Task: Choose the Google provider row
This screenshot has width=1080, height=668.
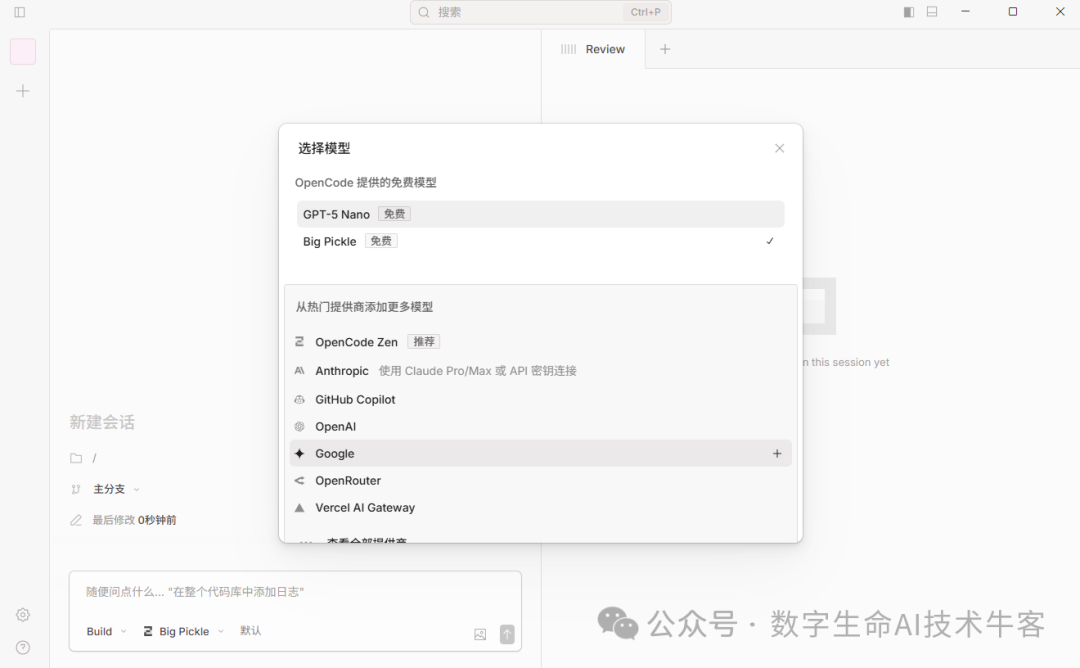Action: (x=541, y=453)
